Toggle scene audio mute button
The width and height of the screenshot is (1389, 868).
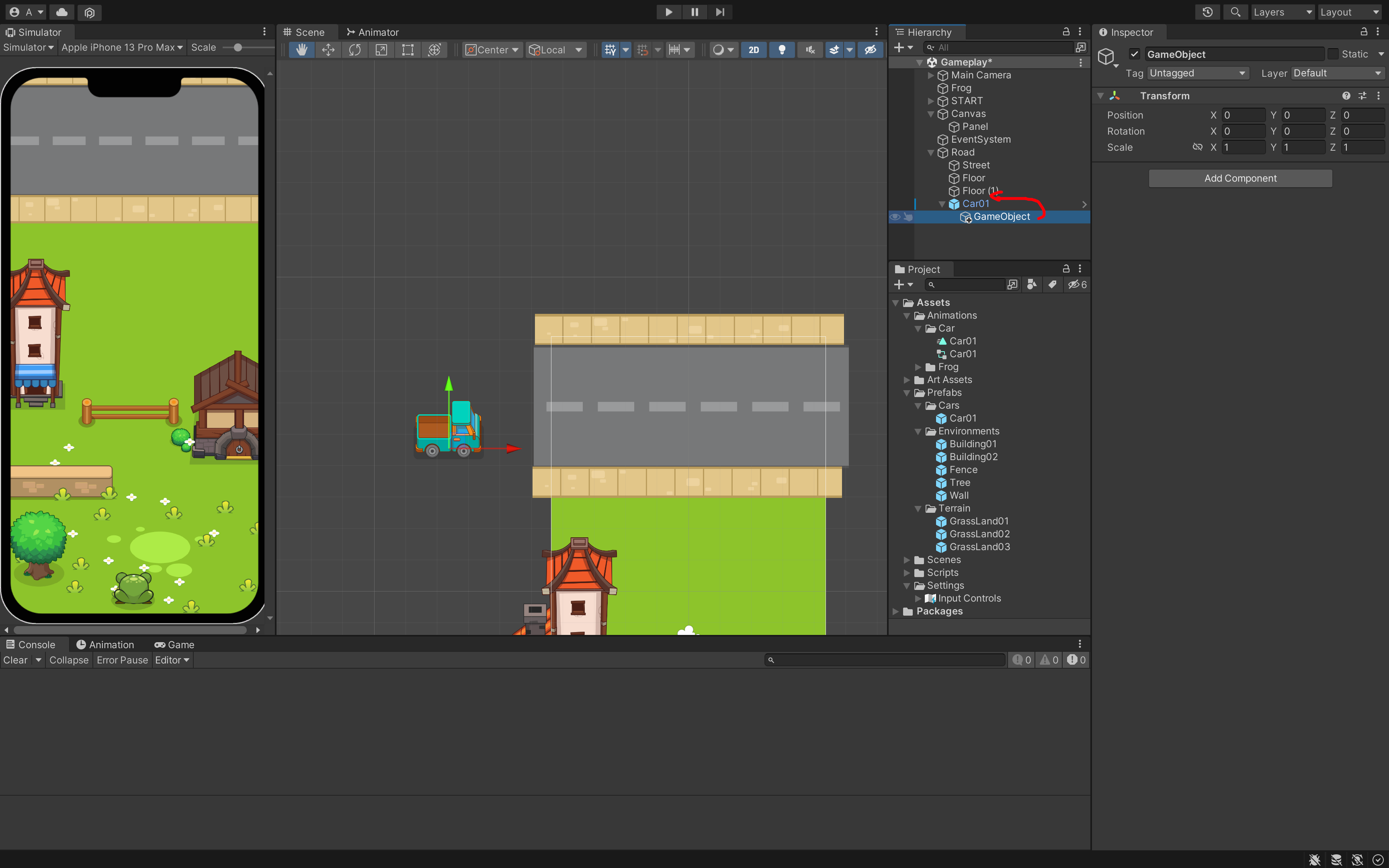tap(810, 50)
